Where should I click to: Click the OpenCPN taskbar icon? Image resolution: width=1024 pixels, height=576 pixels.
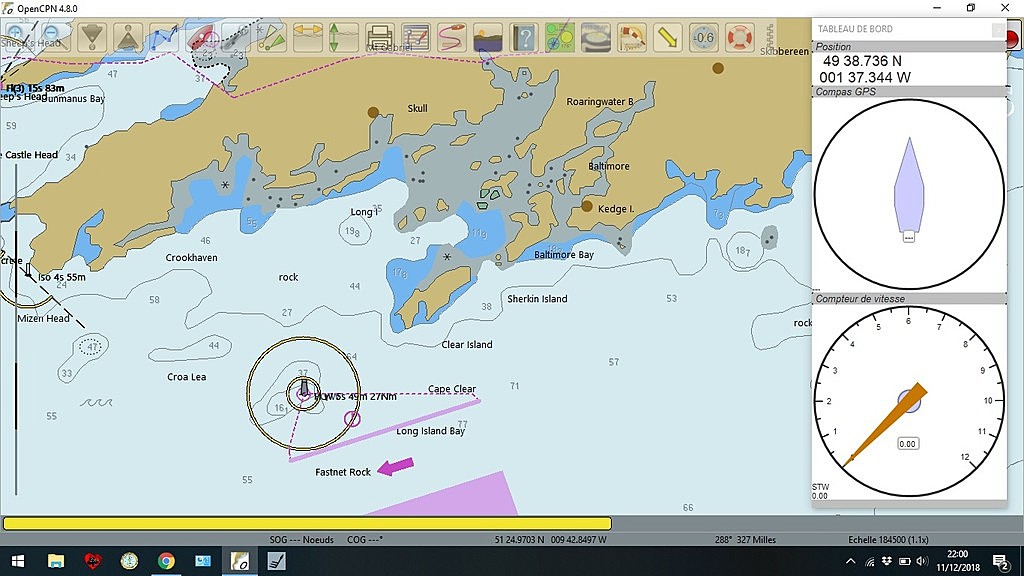[240, 561]
